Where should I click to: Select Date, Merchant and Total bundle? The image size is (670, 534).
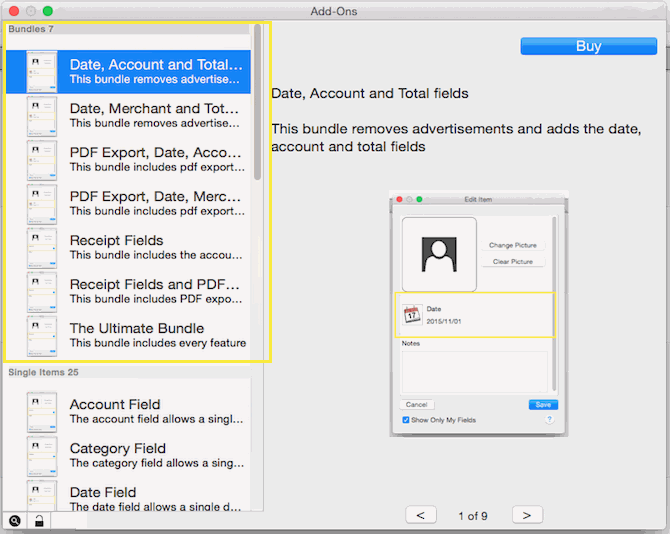155,116
